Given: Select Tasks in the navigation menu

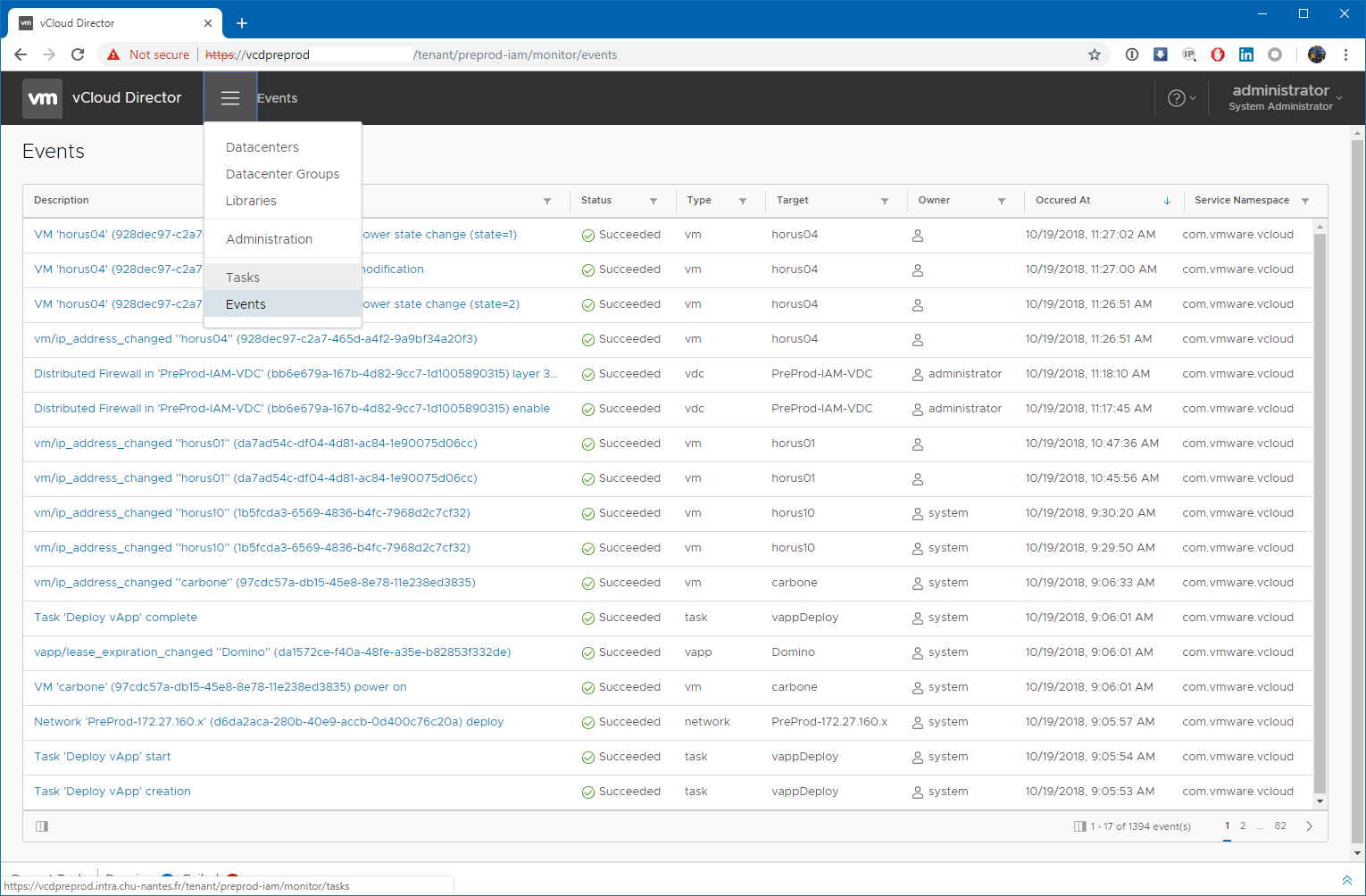Looking at the screenshot, I should tap(243, 278).
